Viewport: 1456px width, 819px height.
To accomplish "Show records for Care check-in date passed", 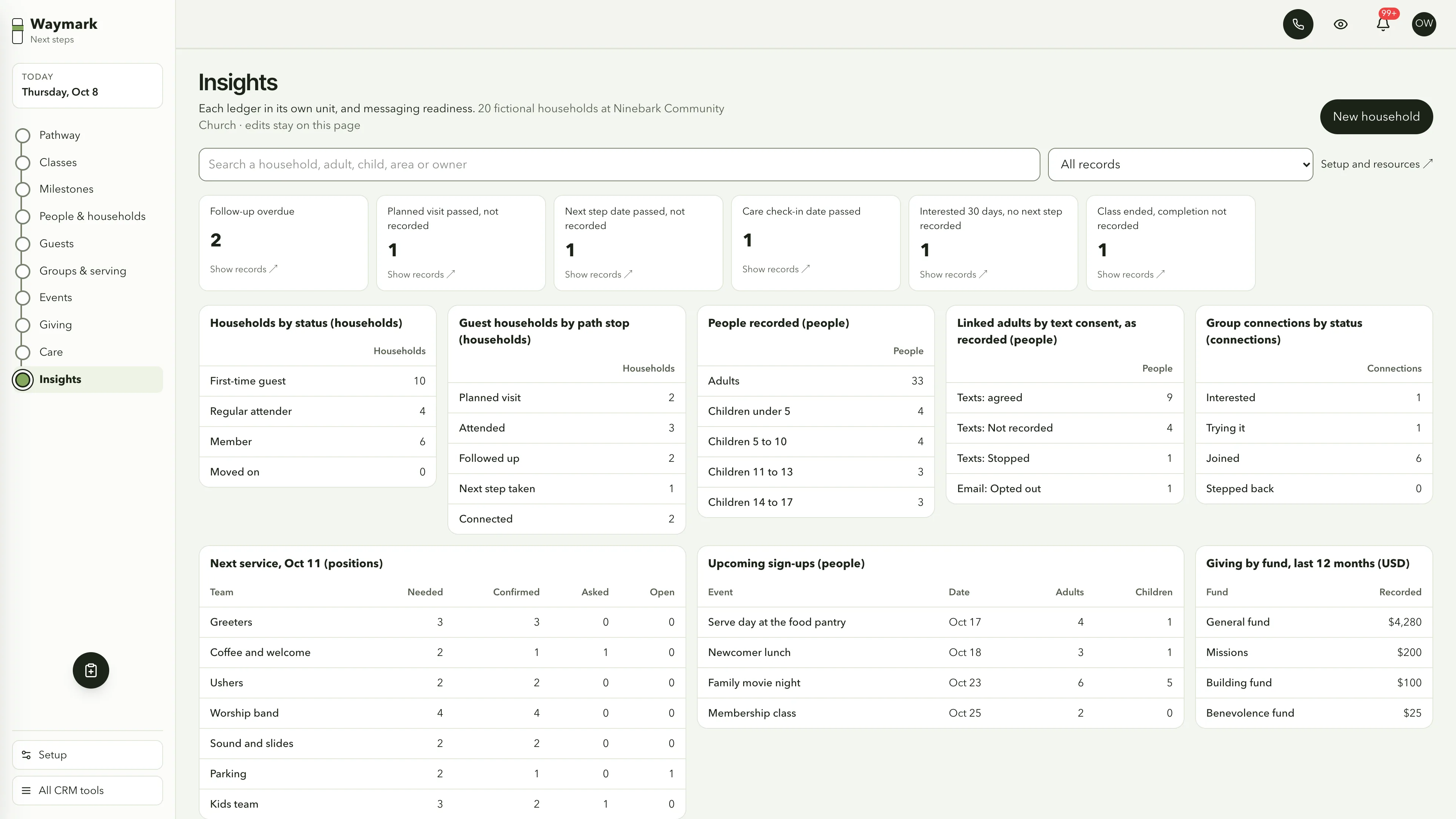I will point(776,269).
